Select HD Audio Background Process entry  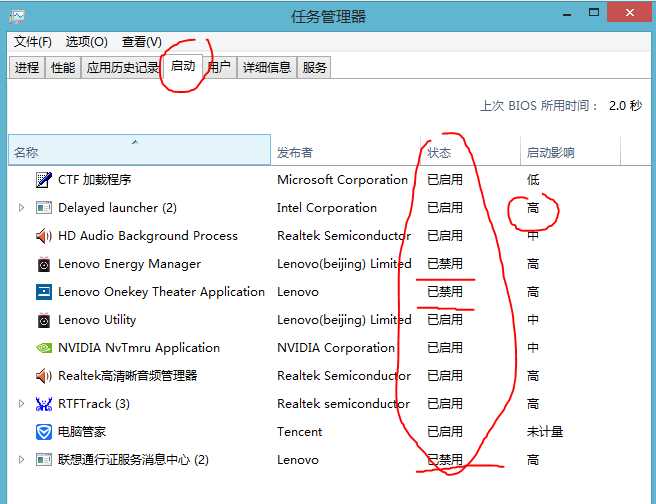pyautogui.click(x=148, y=236)
